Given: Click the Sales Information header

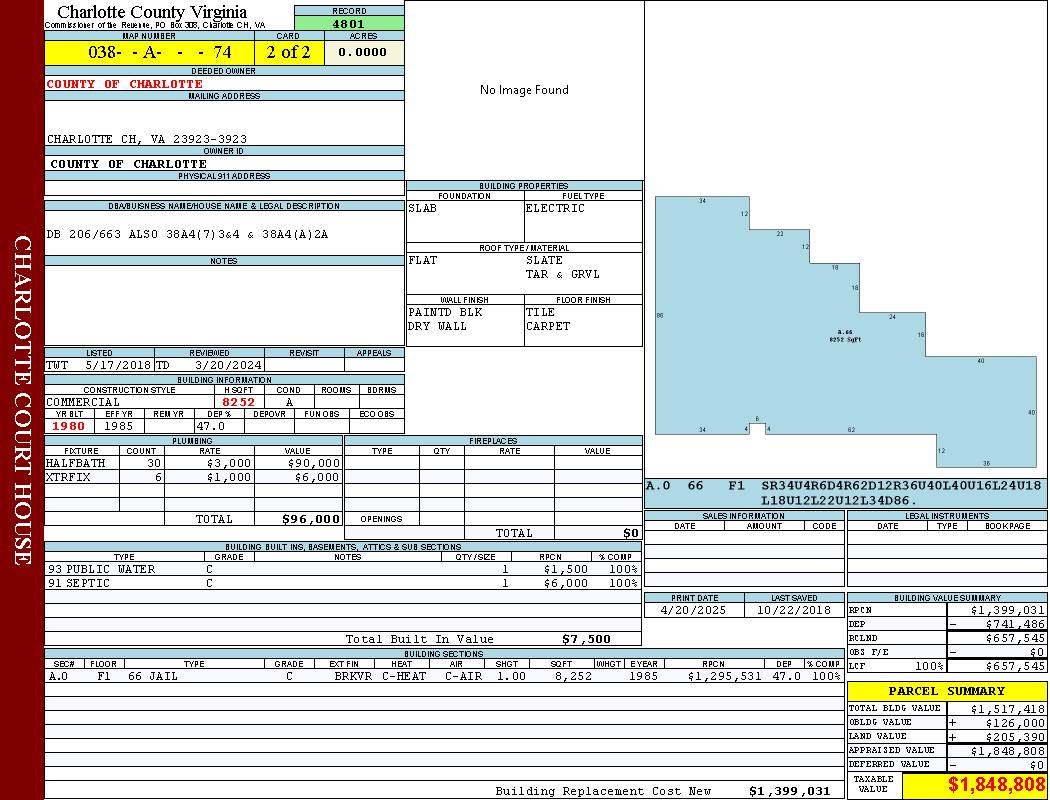Looking at the screenshot, I should [743, 516].
